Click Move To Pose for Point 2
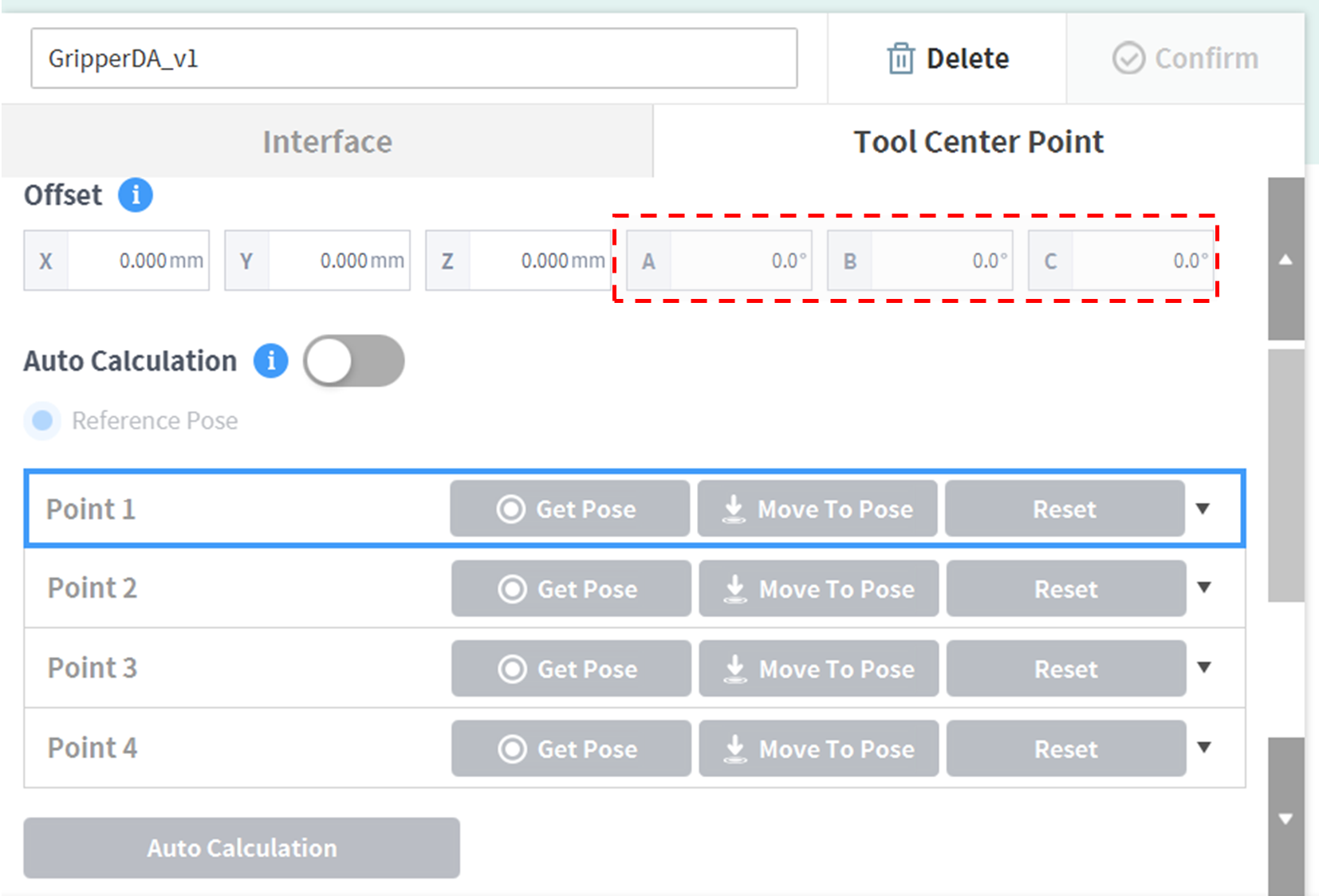Screen dimensions: 1319x896 (818, 589)
